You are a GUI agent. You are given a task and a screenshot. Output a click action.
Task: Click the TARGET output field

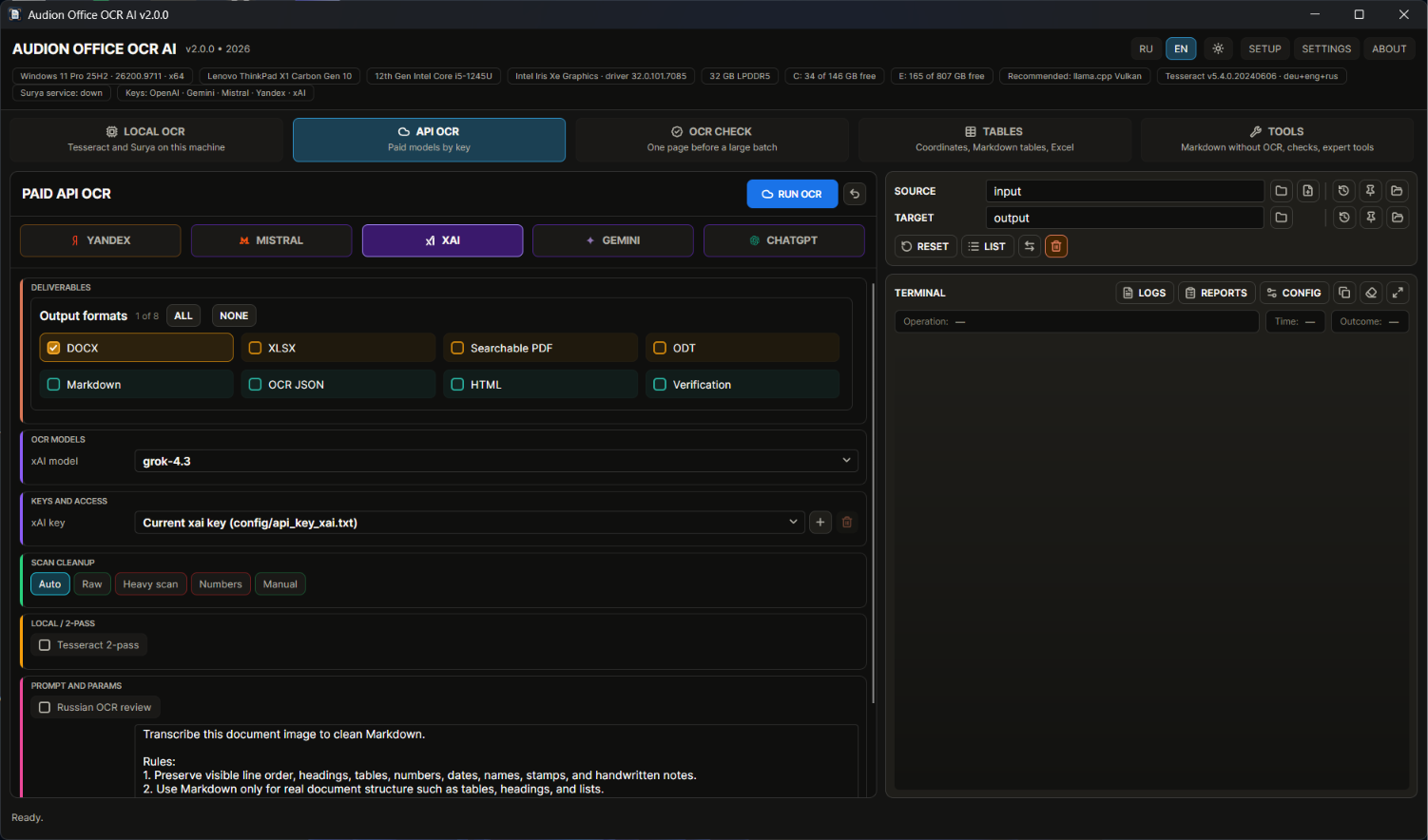click(x=1125, y=218)
